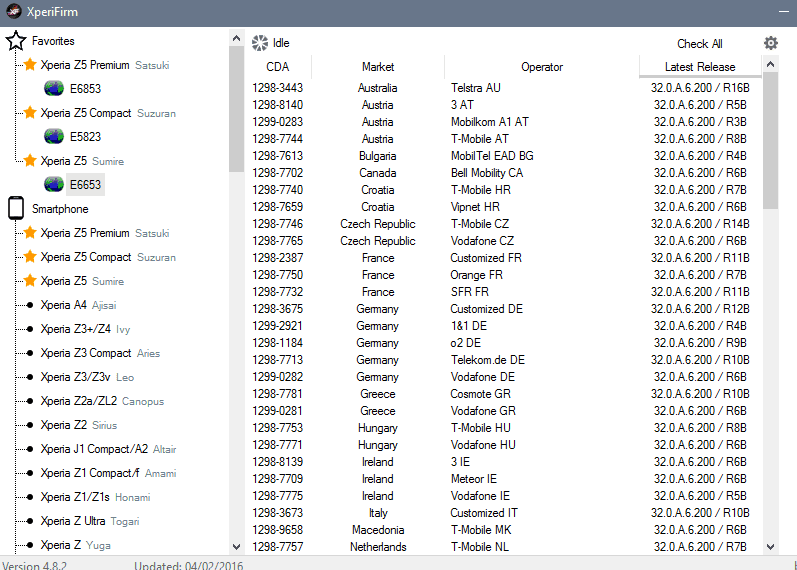Click the star beside Smartphone Xperia Z5 Compact
797x570 pixels.
click(30, 257)
